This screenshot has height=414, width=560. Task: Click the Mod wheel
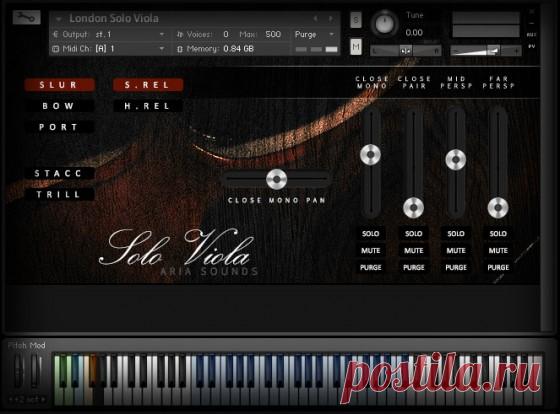pos(35,371)
